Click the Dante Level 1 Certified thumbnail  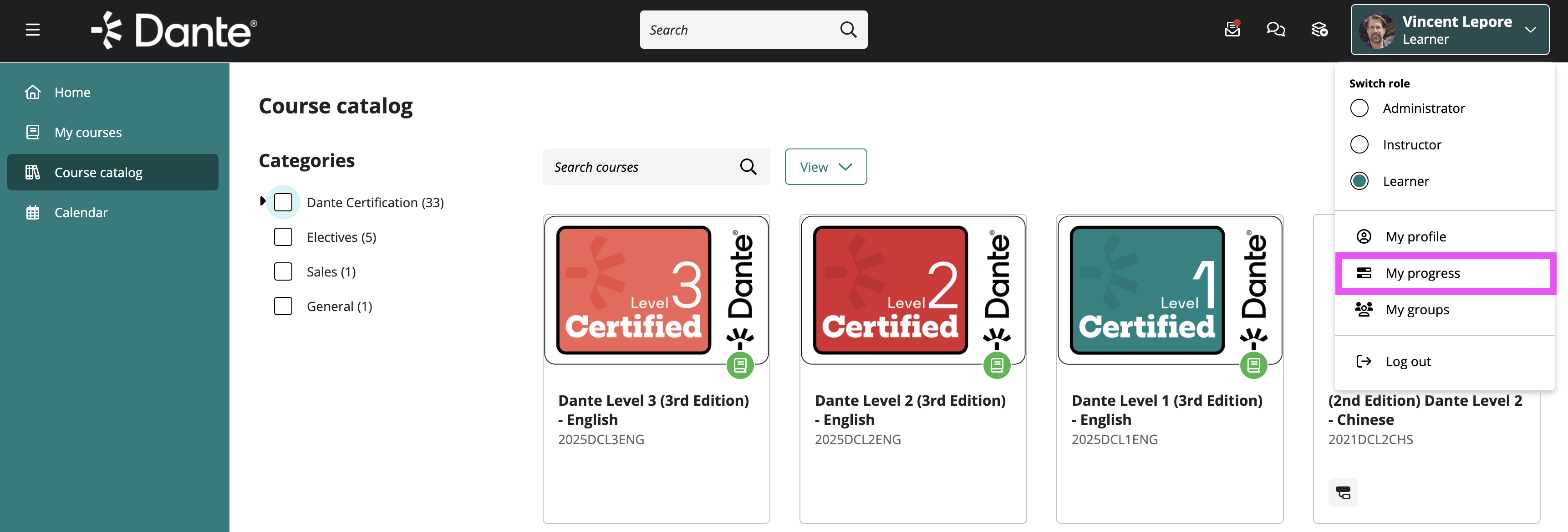click(1169, 290)
